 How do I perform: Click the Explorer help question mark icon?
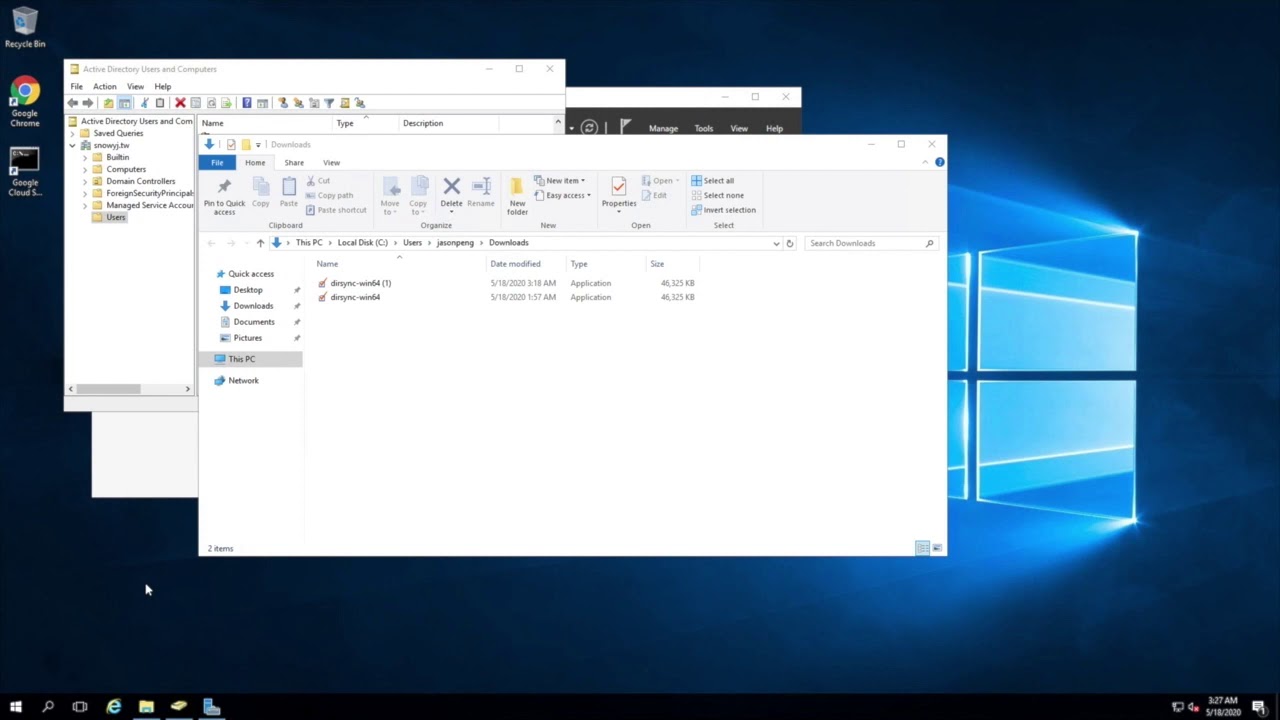click(940, 162)
